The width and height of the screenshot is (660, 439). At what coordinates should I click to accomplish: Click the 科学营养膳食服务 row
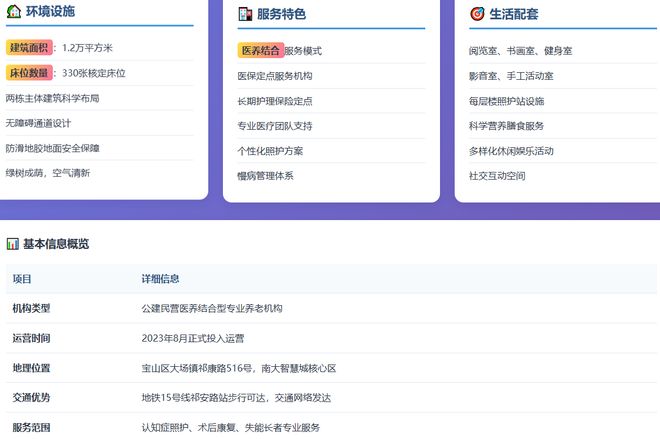click(563, 126)
